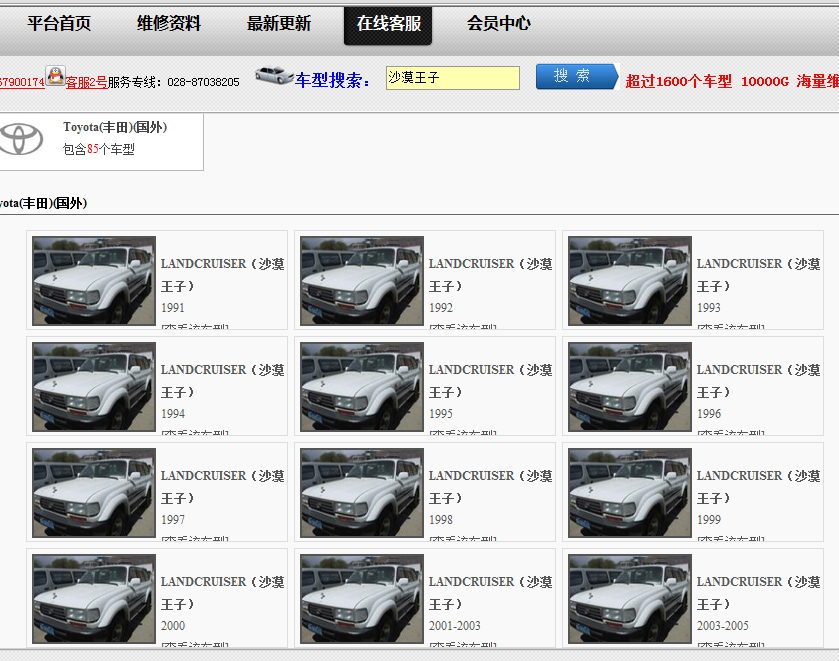Click the LANDCRUISER title above year 1992

tap(491, 275)
